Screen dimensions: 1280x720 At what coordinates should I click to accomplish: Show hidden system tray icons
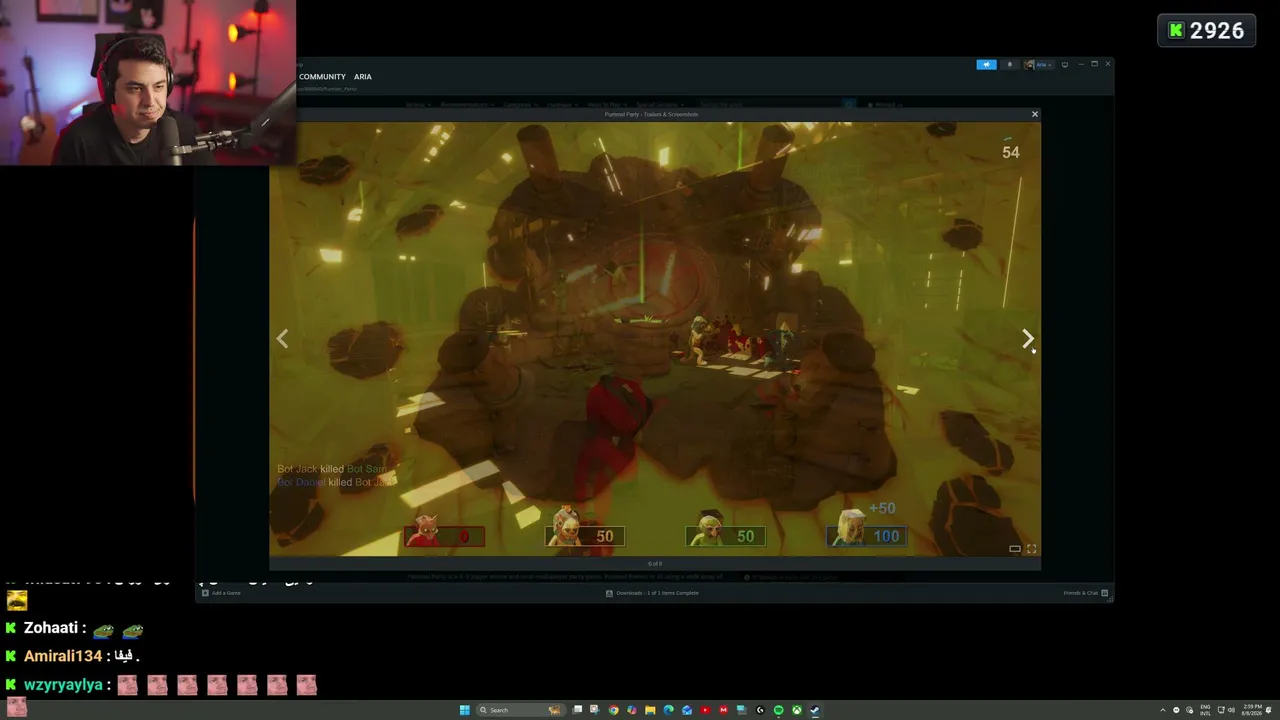[x=1162, y=710]
